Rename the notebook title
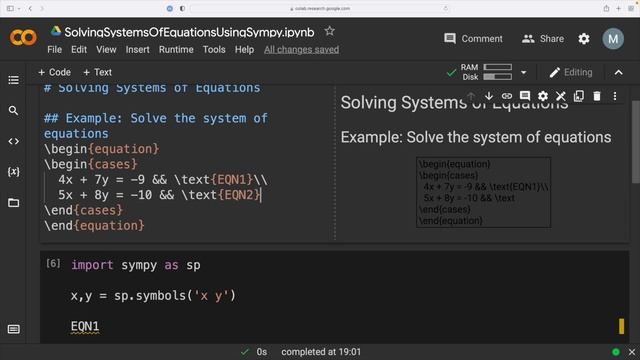640x360 pixels. [x=189, y=32]
